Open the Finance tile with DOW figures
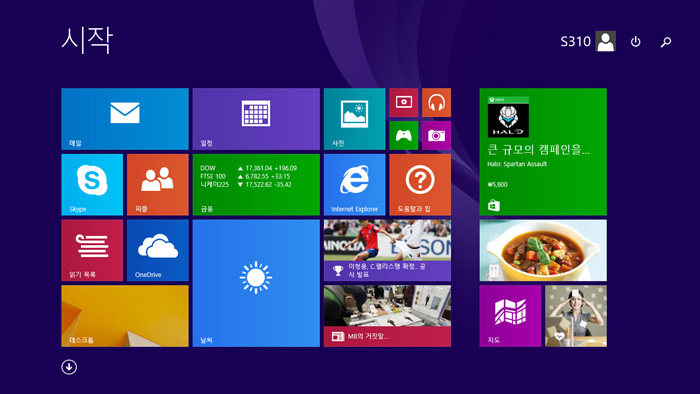 point(256,185)
